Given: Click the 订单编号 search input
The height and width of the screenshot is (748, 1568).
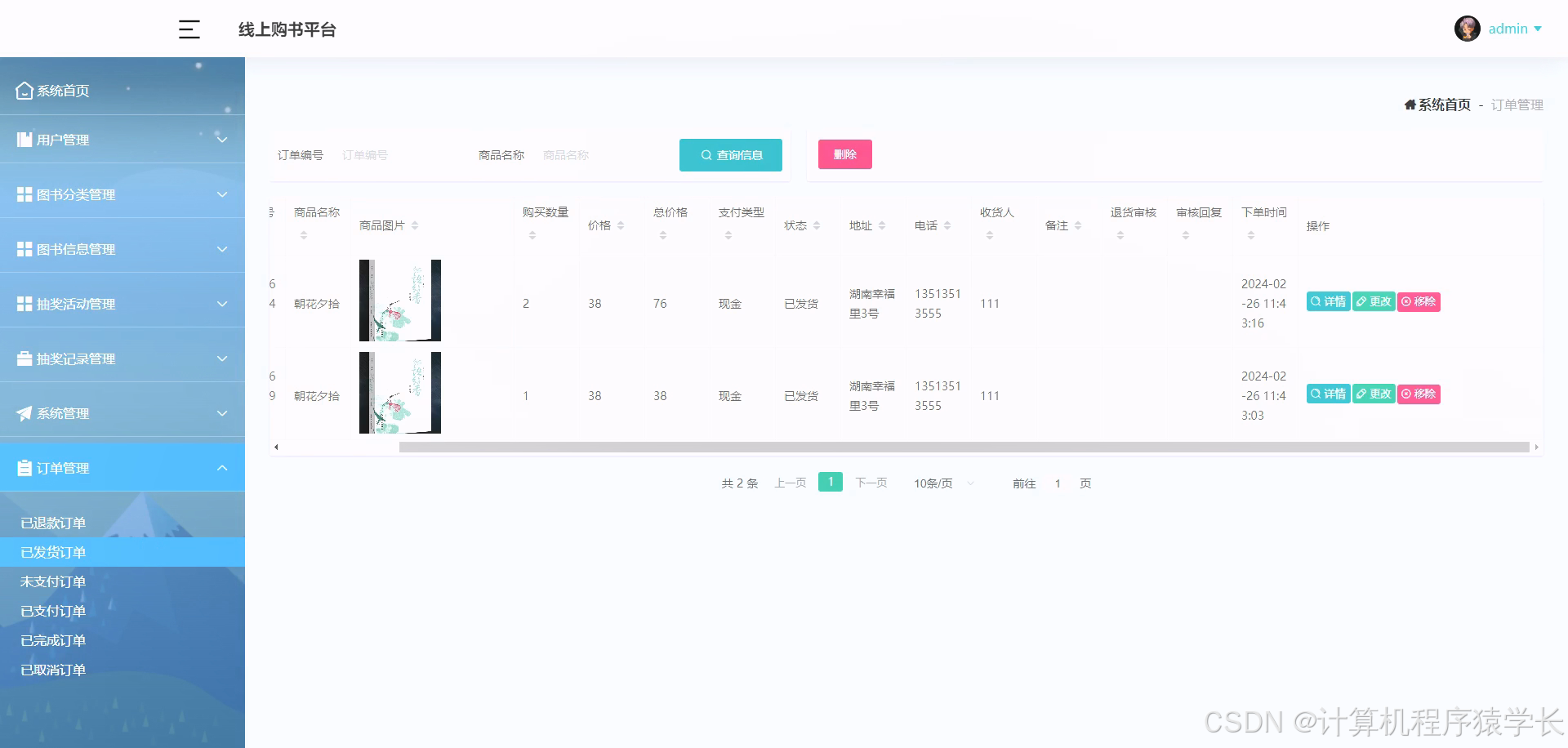Looking at the screenshot, I should [x=399, y=155].
